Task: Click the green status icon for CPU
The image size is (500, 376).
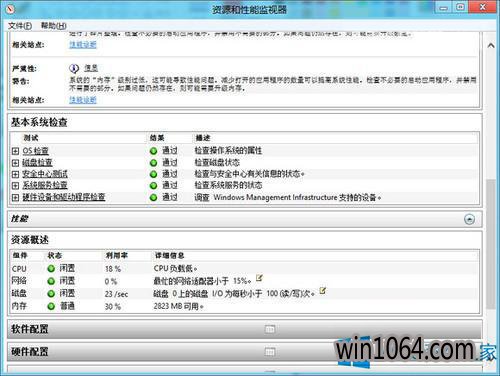Action: click(51, 269)
